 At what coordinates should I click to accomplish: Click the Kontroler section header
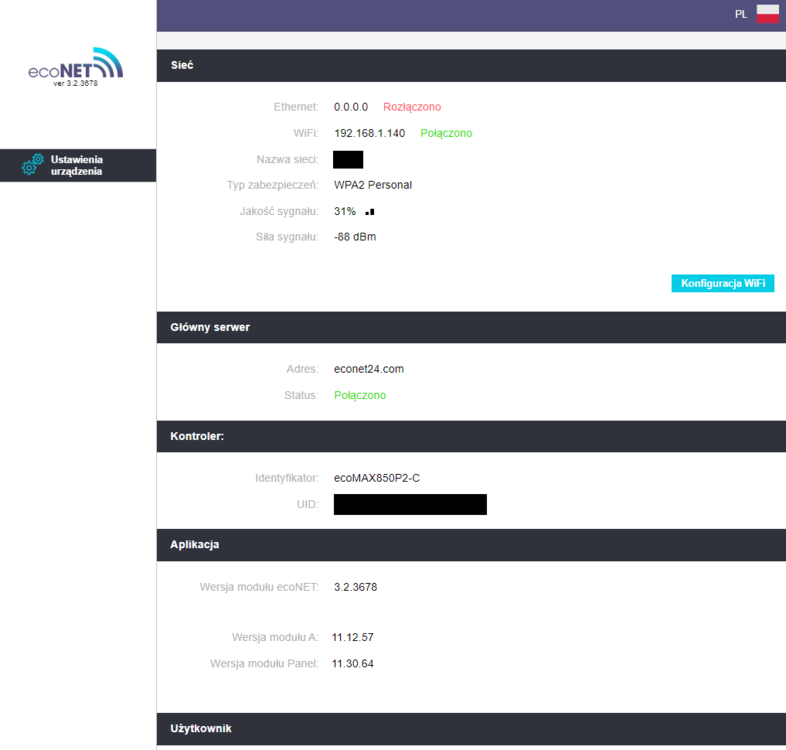tap(197, 437)
